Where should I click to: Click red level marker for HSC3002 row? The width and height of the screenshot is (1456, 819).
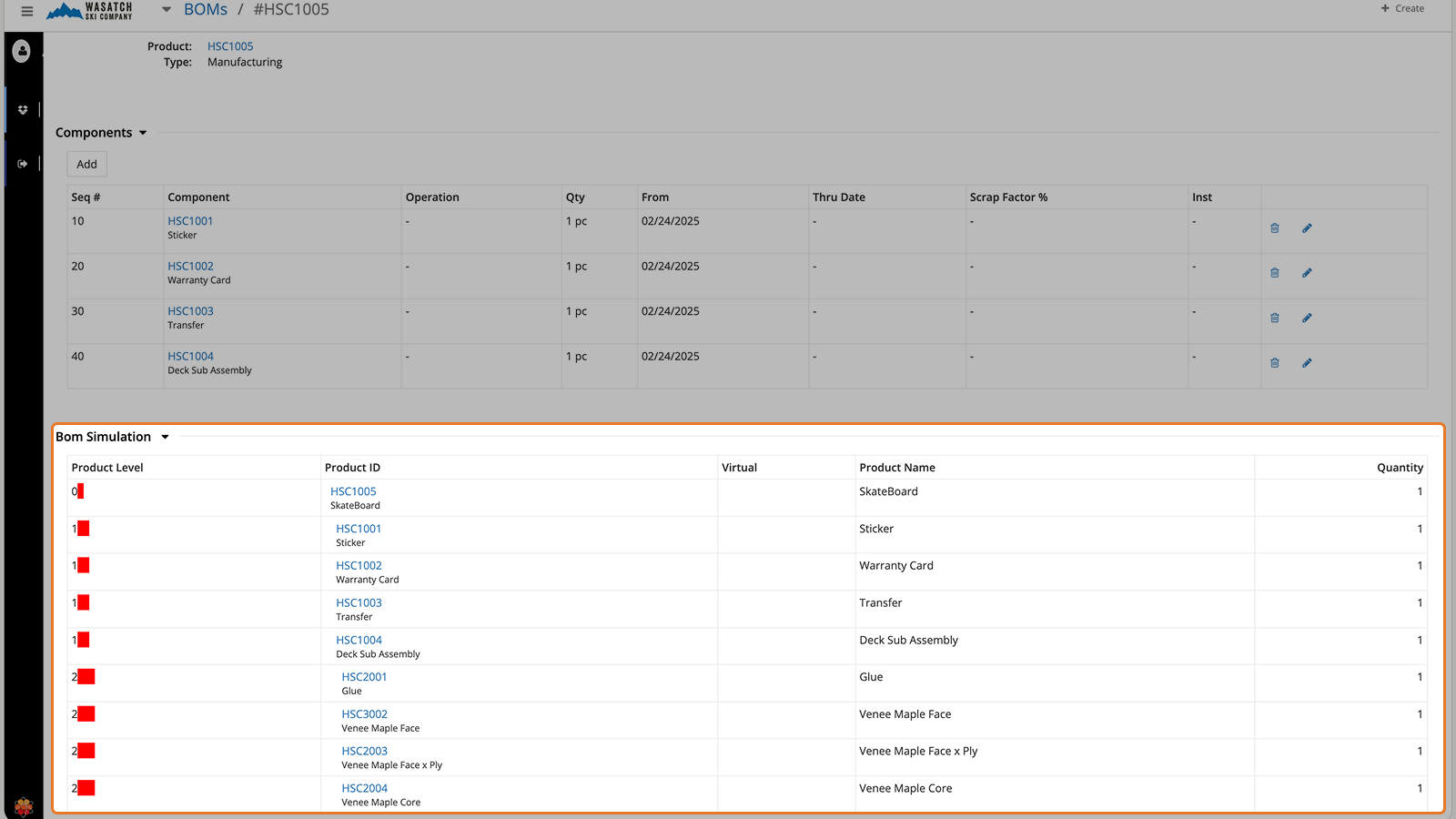(x=86, y=713)
